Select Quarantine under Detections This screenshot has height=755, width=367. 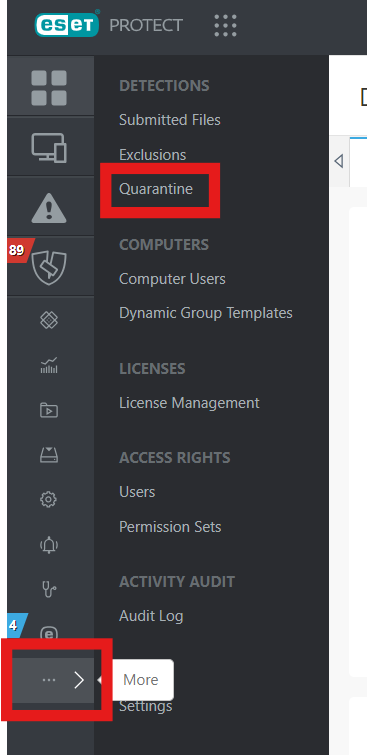coord(156,189)
